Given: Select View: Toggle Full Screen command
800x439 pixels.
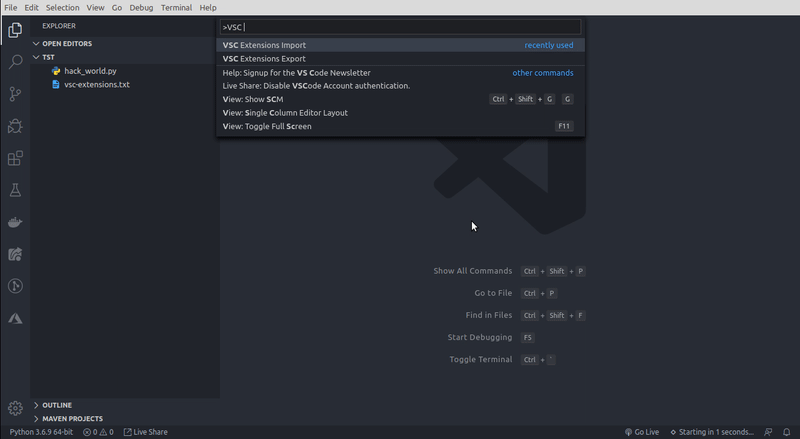Looking at the screenshot, I should click(401, 126).
